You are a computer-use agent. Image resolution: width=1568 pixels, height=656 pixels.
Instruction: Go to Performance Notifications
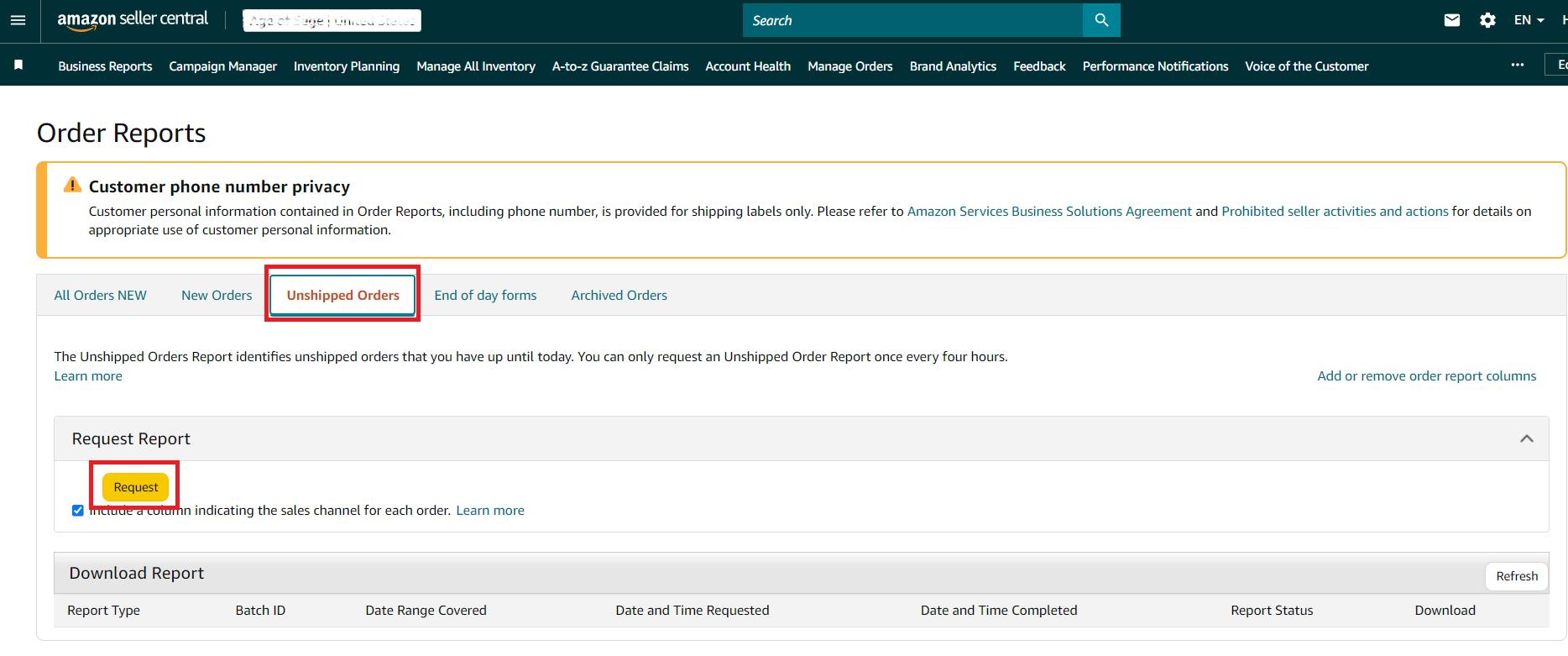[1155, 66]
